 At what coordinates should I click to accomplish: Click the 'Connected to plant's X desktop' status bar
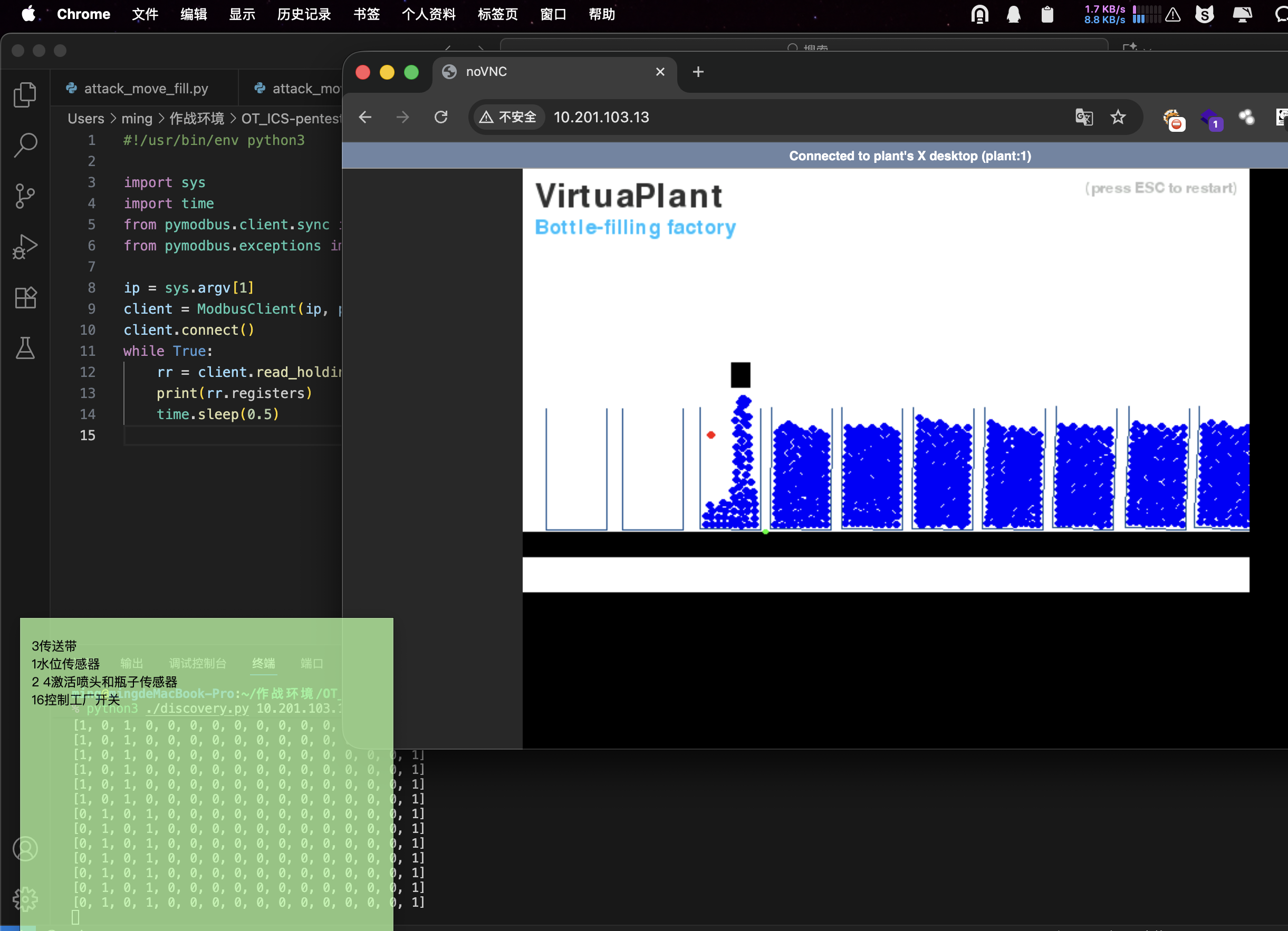tap(910, 156)
